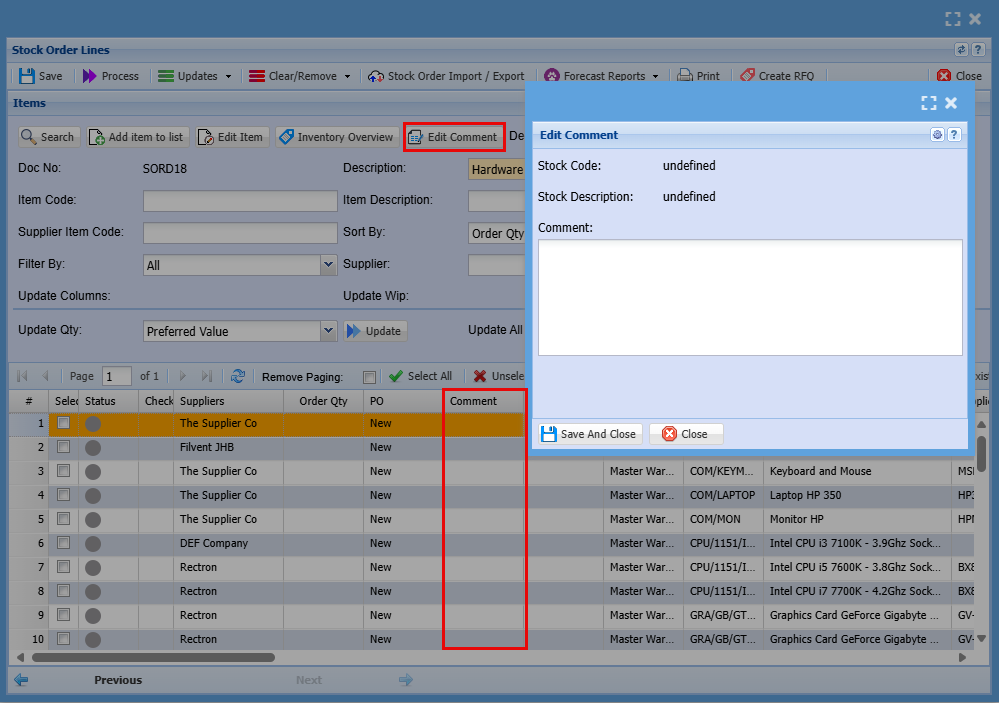Open Inventory Overview
The height and width of the screenshot is (703, 999).
[335, 137]
